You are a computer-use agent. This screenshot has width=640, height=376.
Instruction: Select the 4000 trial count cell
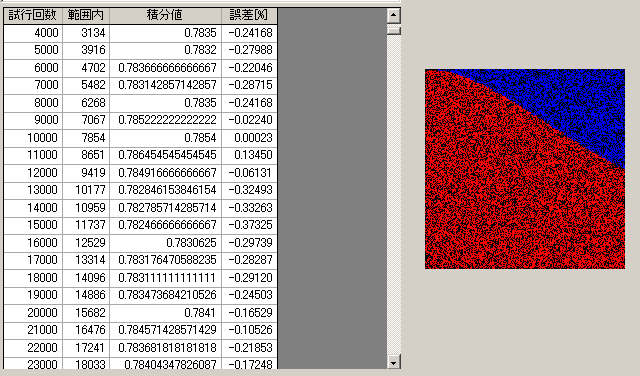[33, 33]
